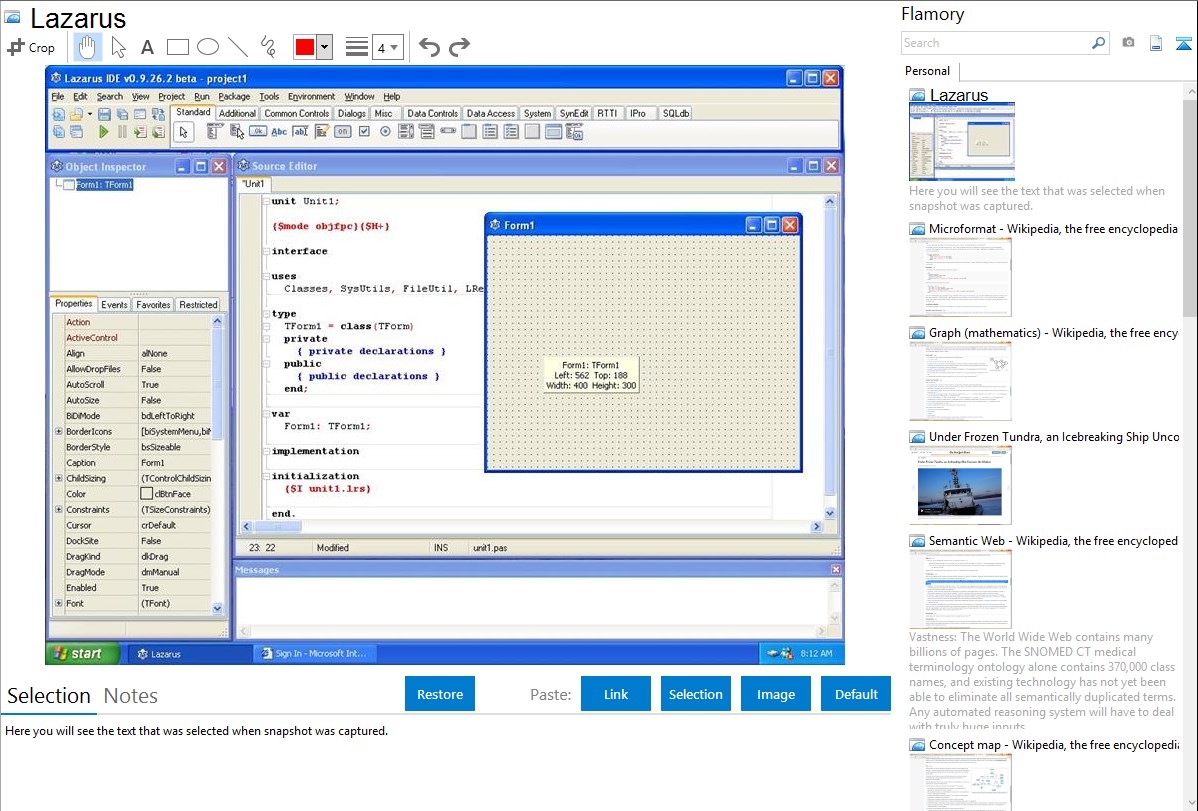This screenshot has width=1198, height=811.
Task: Pick the Ok button component in Lazarus palette
Action: pyautogui.click(x=257, y=131)
